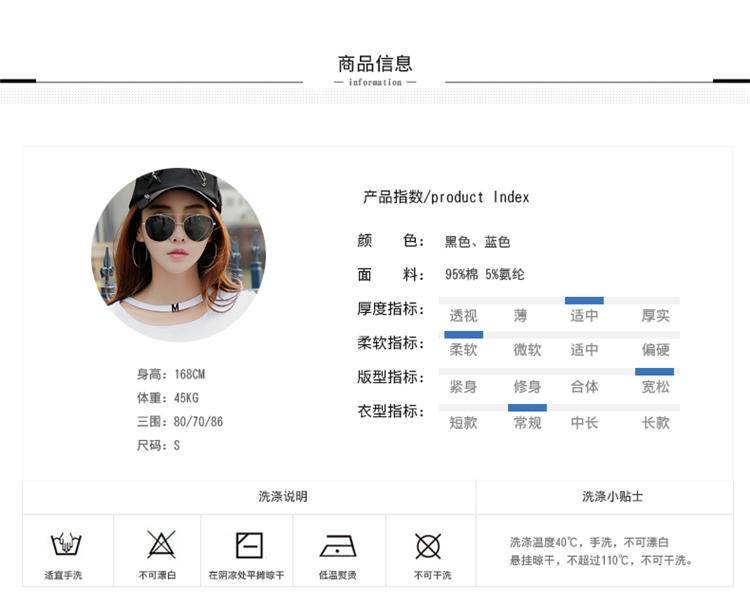Click the 低温熨烫 caption

click(x=338, y=575)
